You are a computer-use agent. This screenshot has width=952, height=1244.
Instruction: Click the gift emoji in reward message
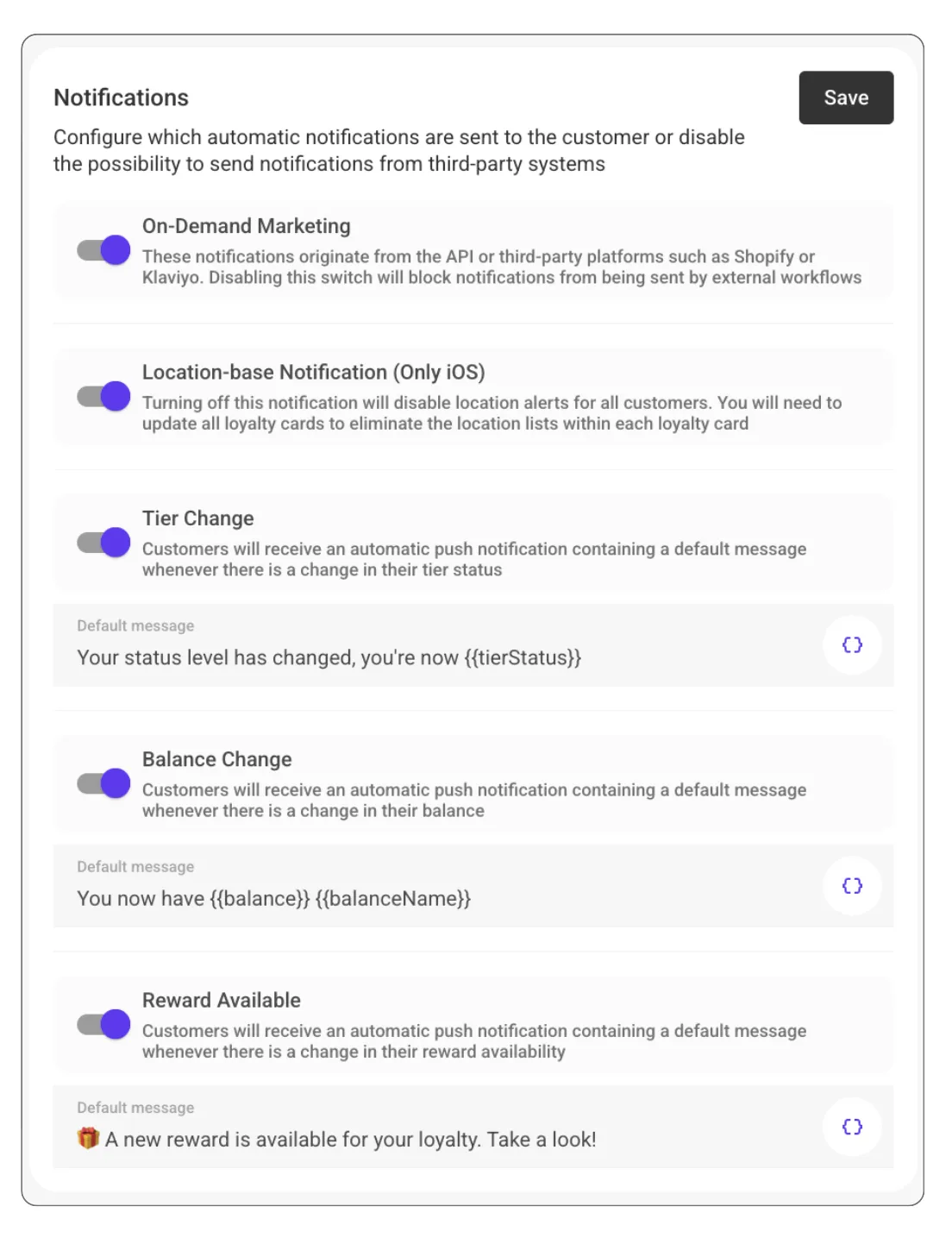click(x=88, y=1139)
